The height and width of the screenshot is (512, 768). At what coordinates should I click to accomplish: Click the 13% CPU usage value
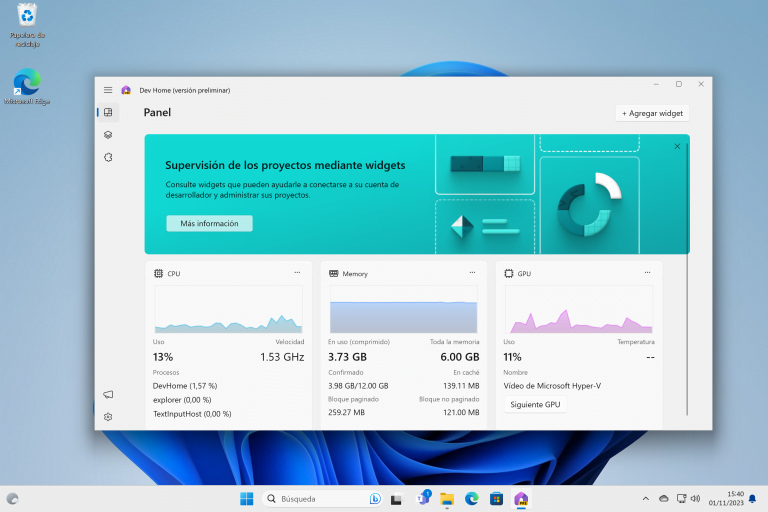(x=163, y=357)
